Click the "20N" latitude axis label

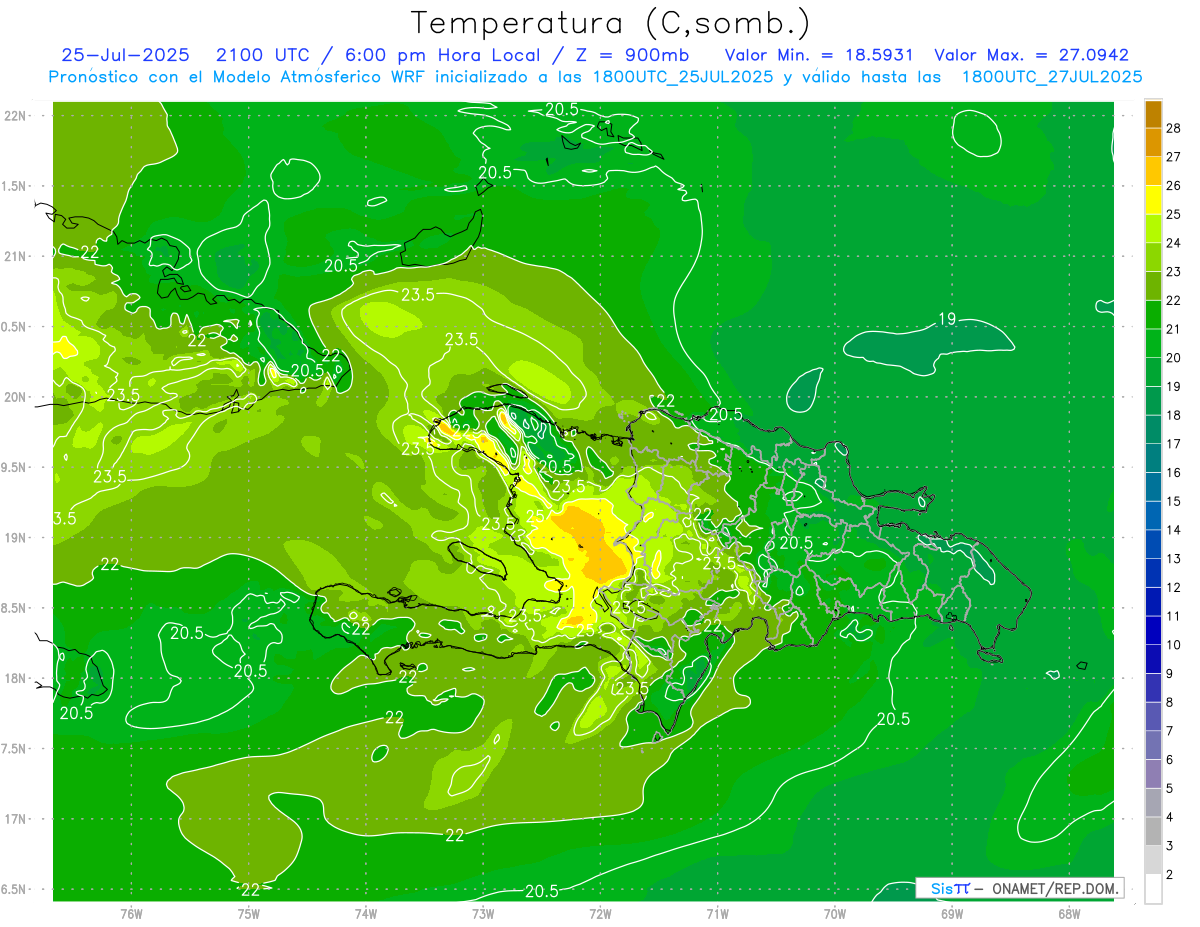coord(15,397)
